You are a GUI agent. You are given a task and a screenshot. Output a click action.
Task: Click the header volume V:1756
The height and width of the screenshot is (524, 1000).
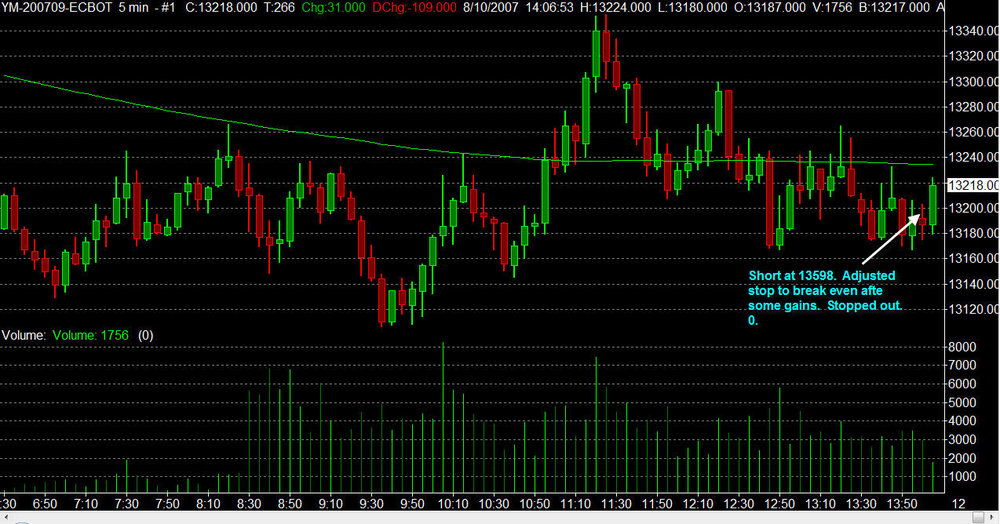834,8
